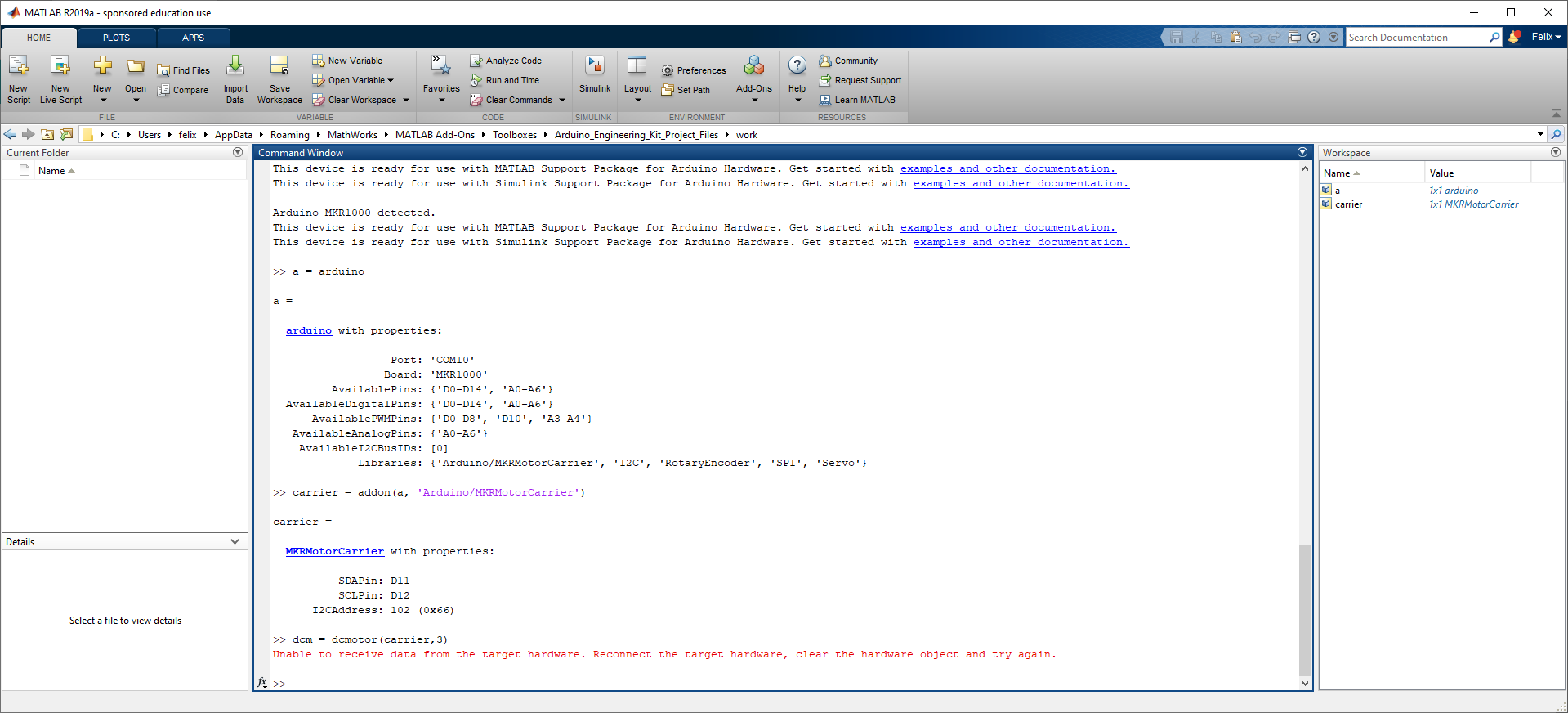Open Preferences settings

click(x=694, y=70)
